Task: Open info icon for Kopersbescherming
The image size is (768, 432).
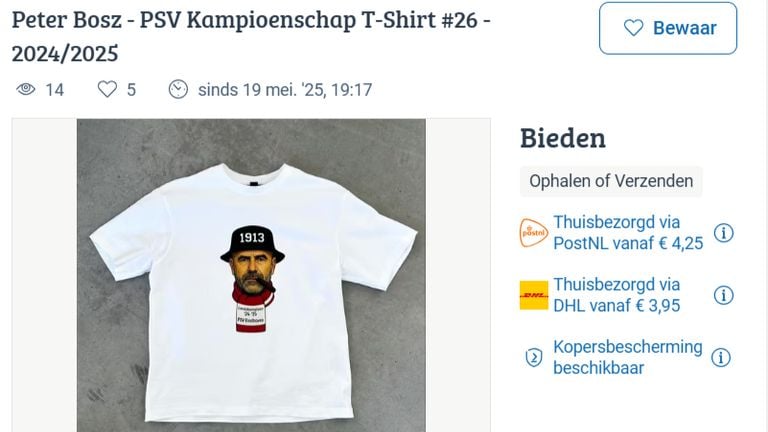Action: (x=720, y=358)
